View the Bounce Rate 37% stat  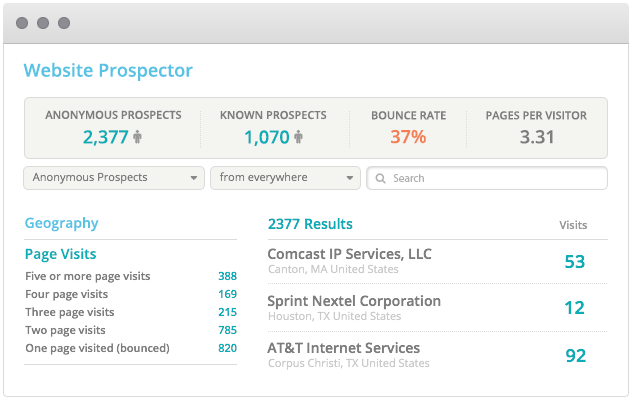click(408, 127)
